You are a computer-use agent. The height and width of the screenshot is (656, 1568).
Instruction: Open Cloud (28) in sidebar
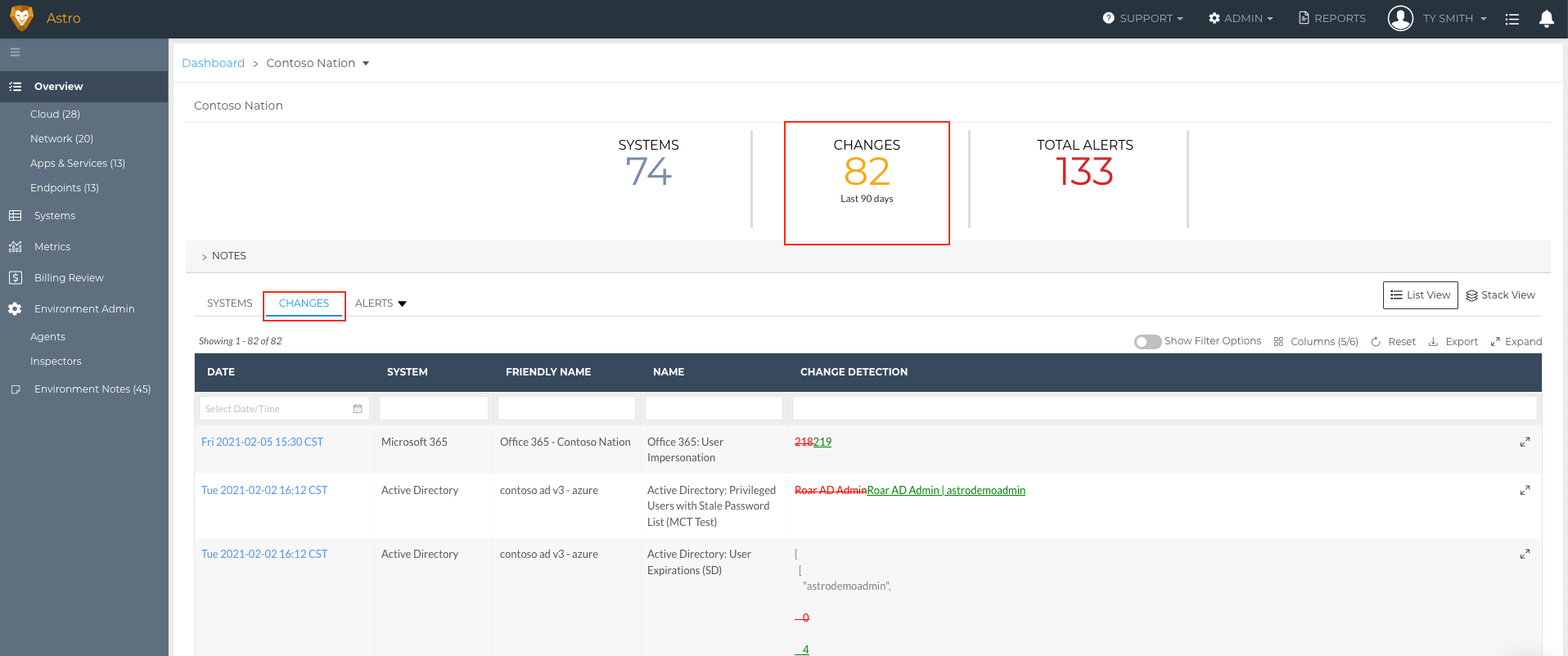[55, 115]
